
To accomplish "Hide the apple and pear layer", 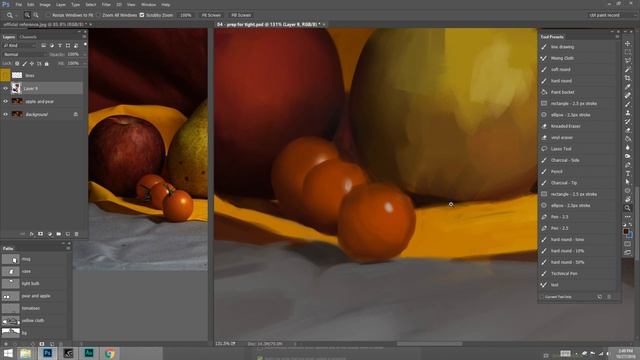I will (6, 101).
